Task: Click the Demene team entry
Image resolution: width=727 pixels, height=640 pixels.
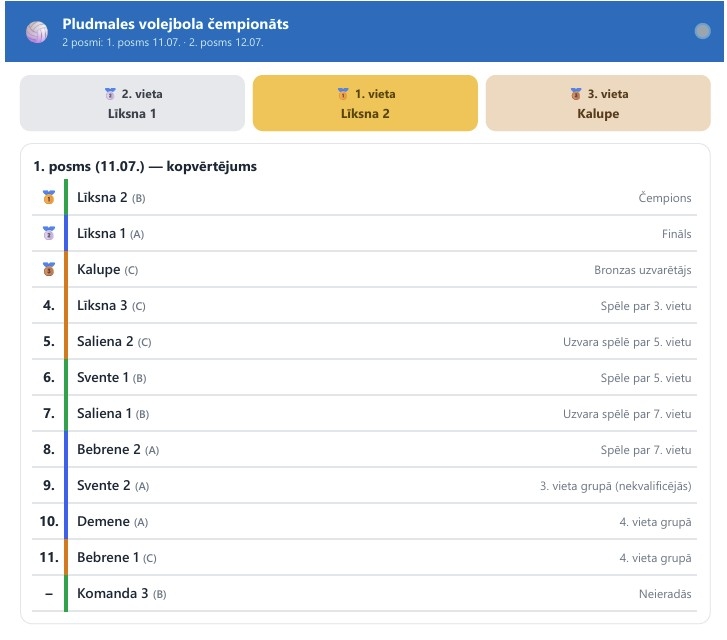Action: coord(364,521)
